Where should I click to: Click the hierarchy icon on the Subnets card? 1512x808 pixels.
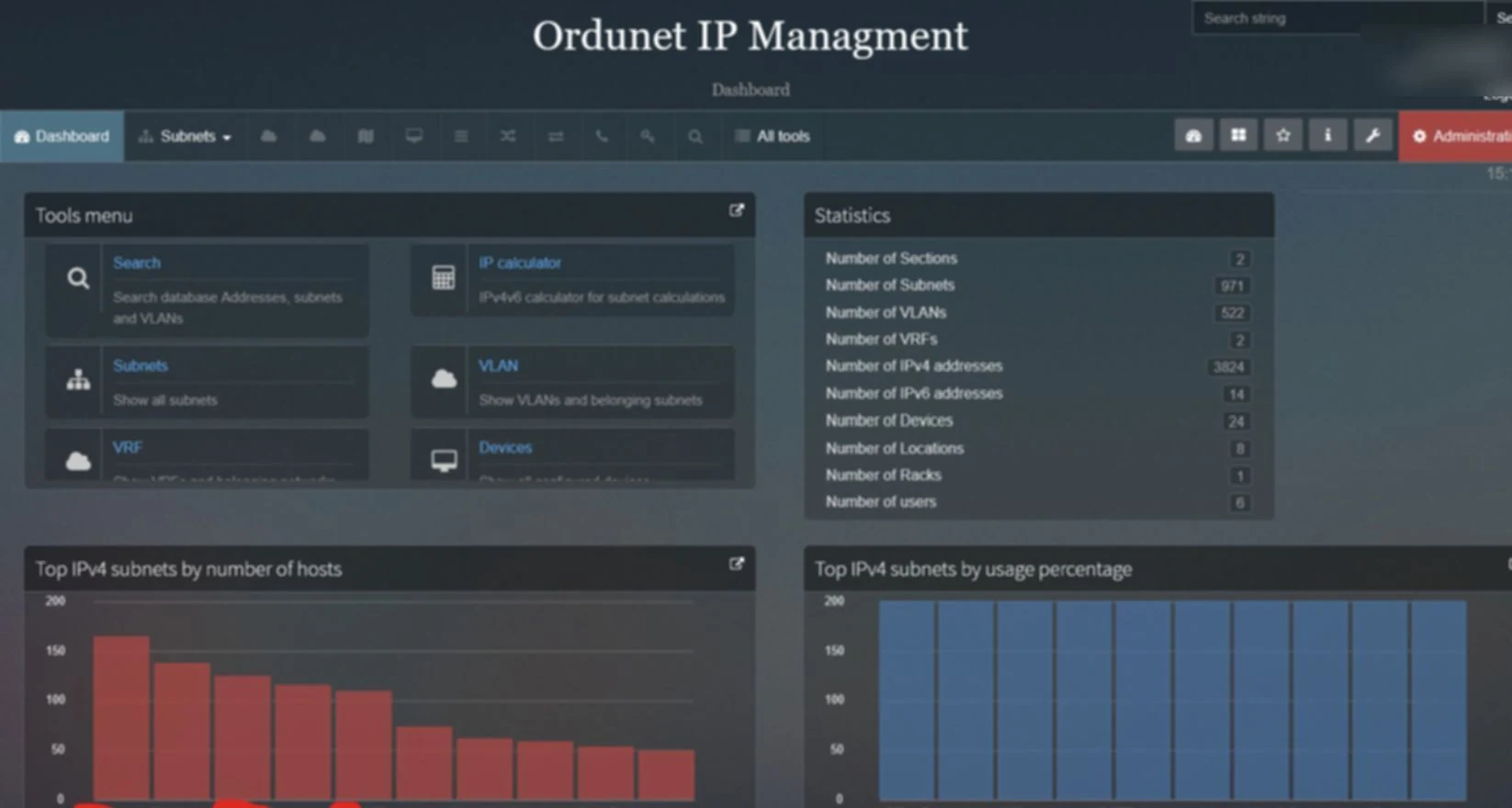78,378
